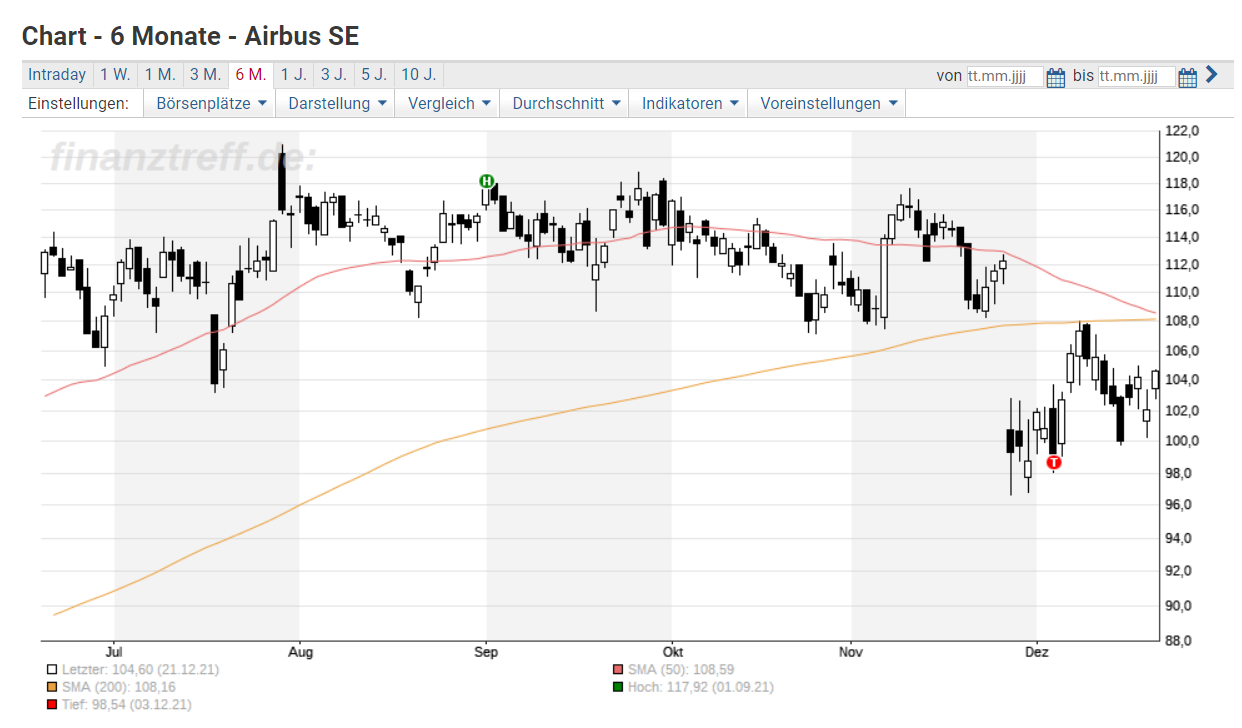Click the chart title 'Chart - 6 Monate - Airbus SE'
The height and width of the screenshot is (728, 1242).
[191, 36]
